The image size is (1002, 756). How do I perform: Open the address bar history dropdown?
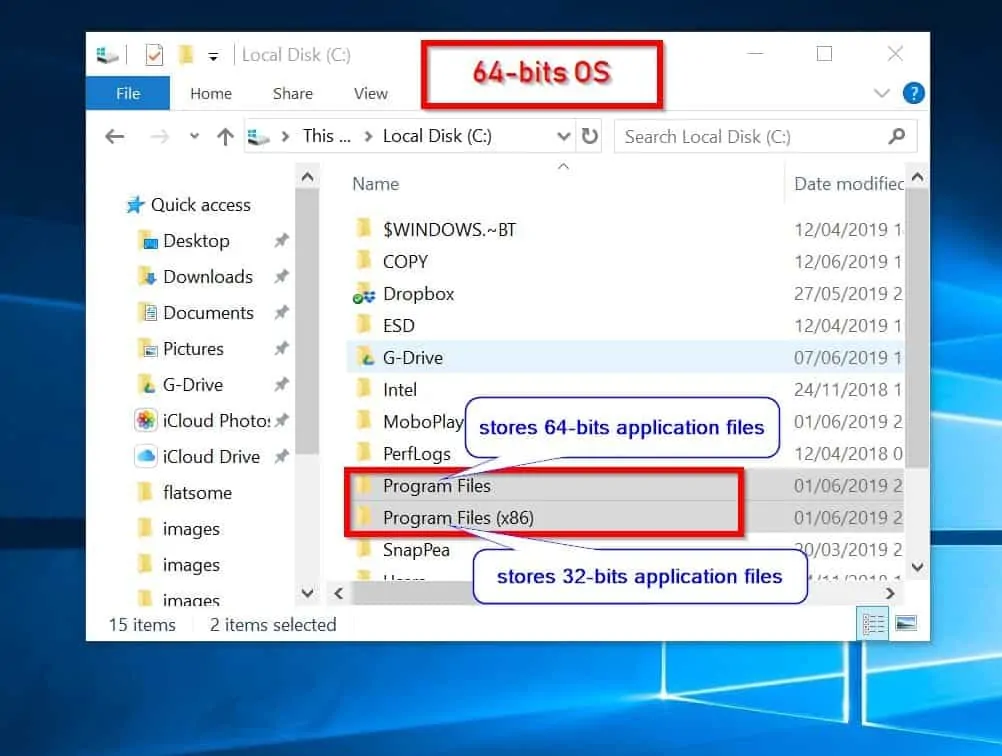point(563,136)
